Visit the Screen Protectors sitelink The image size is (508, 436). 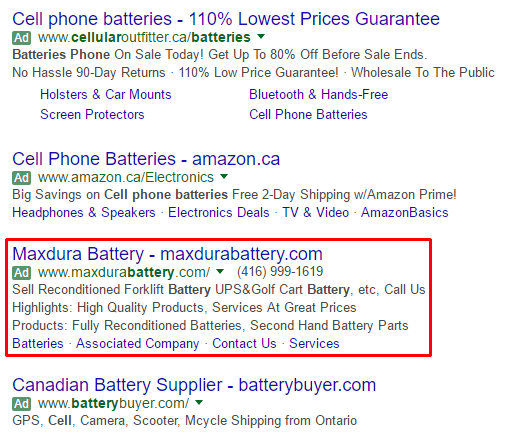[x=92, y=115]
